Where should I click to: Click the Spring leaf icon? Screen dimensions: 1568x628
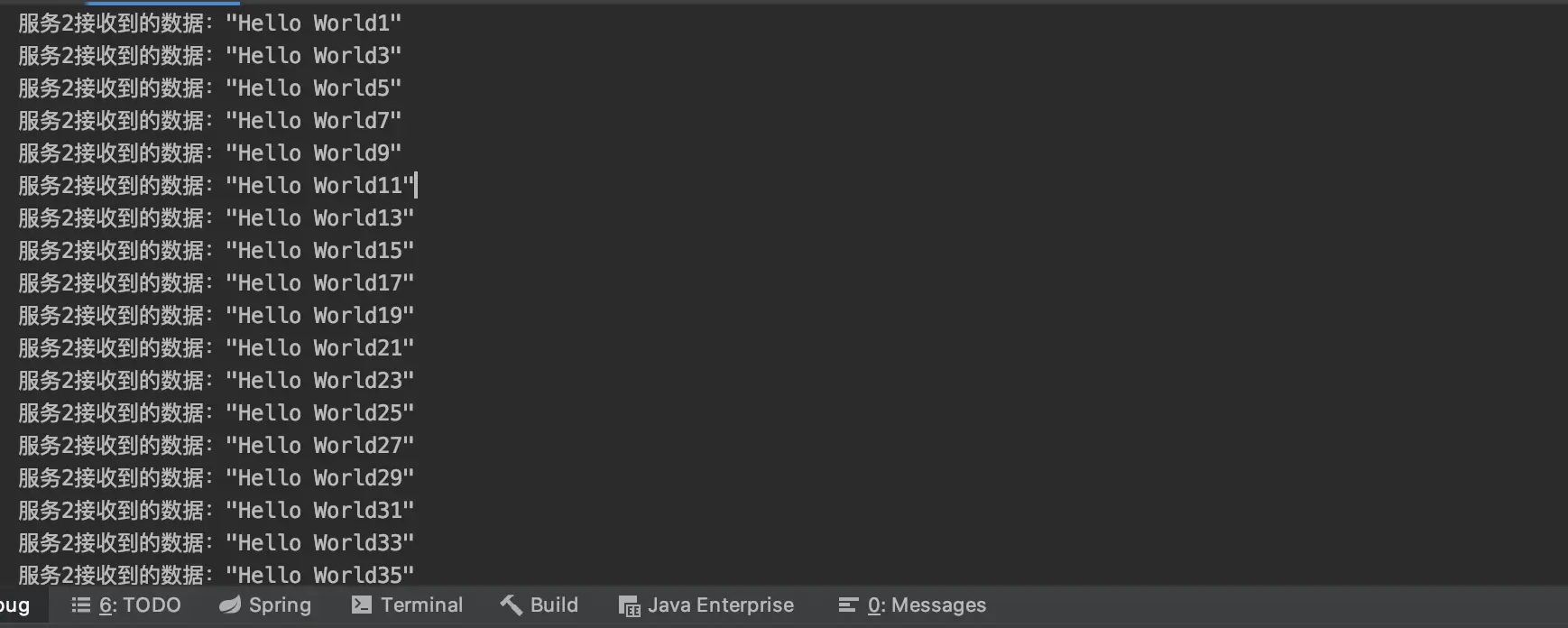point(230,605)
